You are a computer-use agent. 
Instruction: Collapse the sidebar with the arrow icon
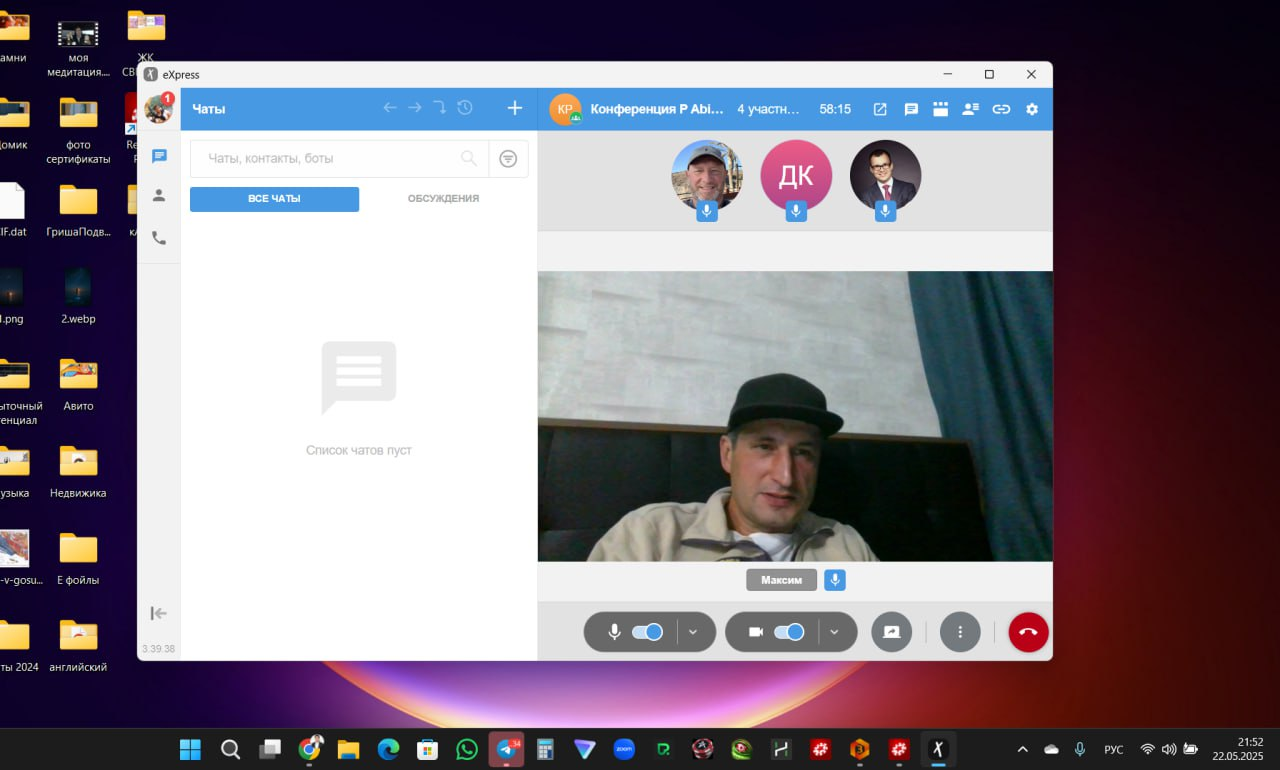[x=158, y=613]
